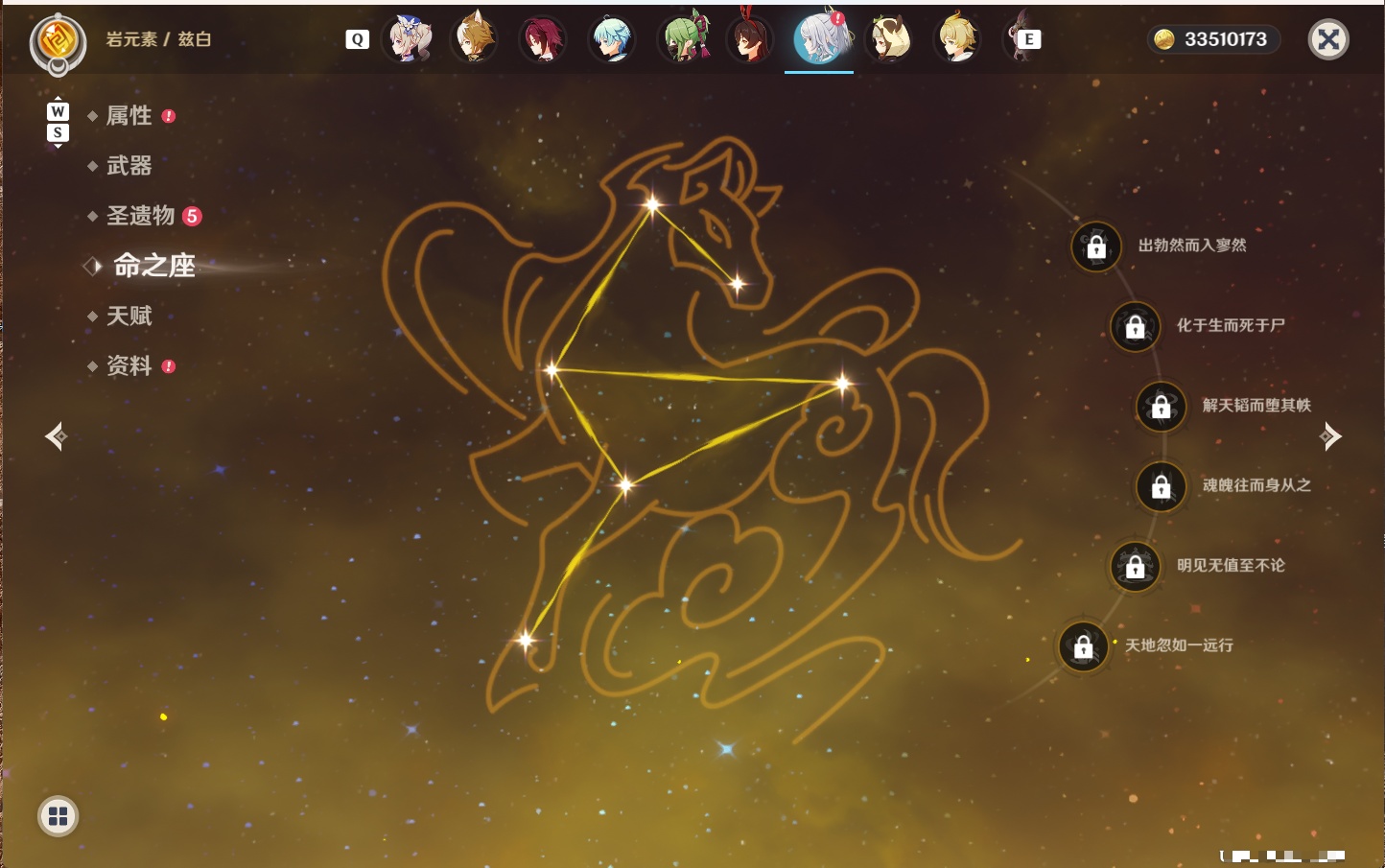Screen dimensions: 1385x868
Task: Click the Geo element emblem icon
Action: (59, 42)
